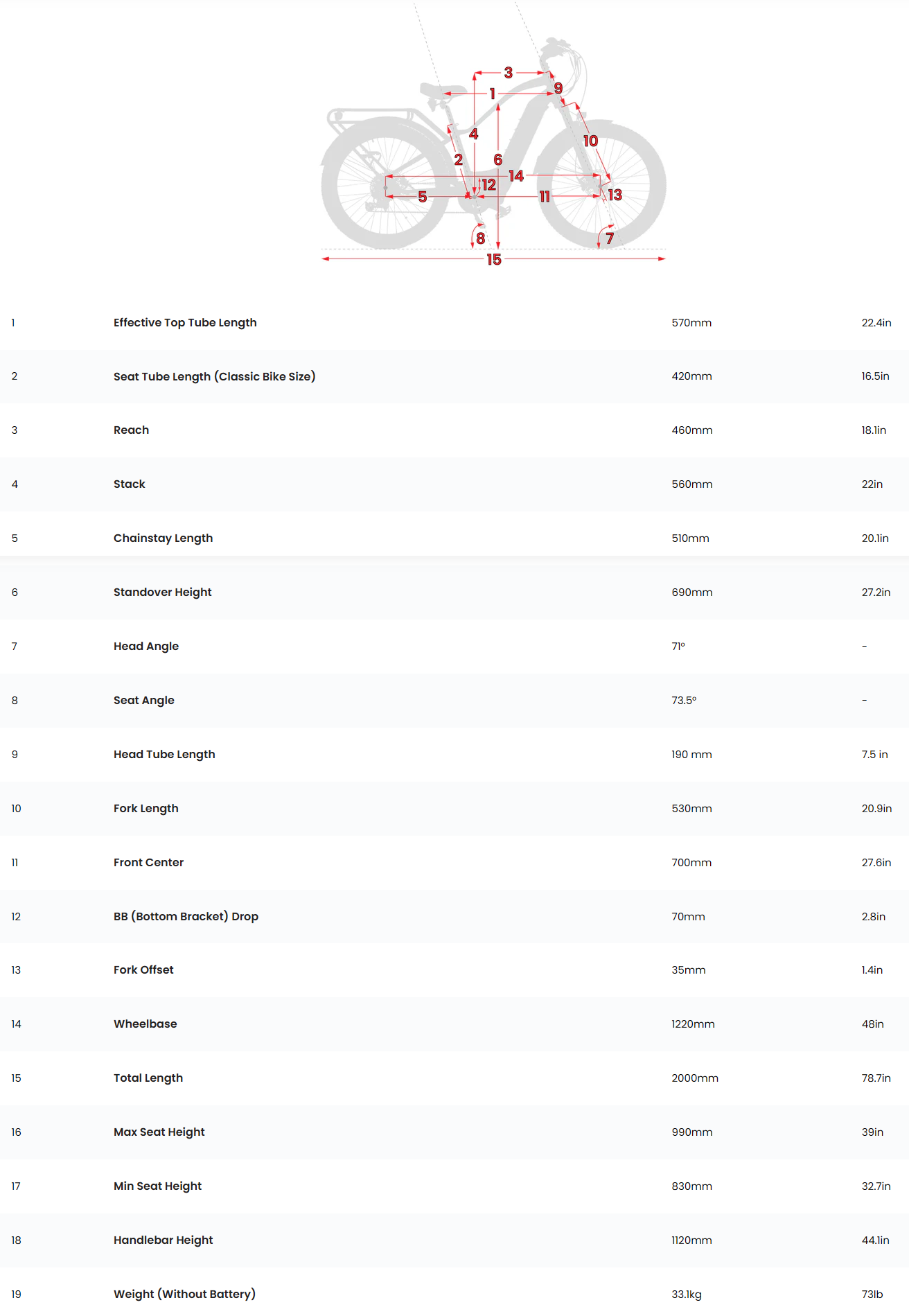Screen dimensions: 909x1316
Task: Click the number 10 fork length marker
Action: 590,141
